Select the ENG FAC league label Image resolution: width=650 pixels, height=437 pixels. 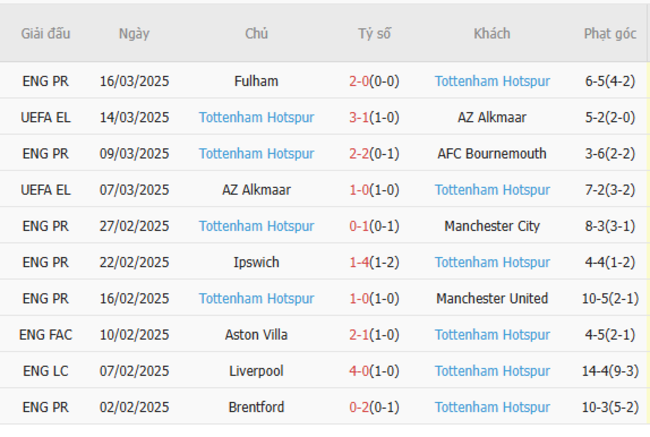45,335
